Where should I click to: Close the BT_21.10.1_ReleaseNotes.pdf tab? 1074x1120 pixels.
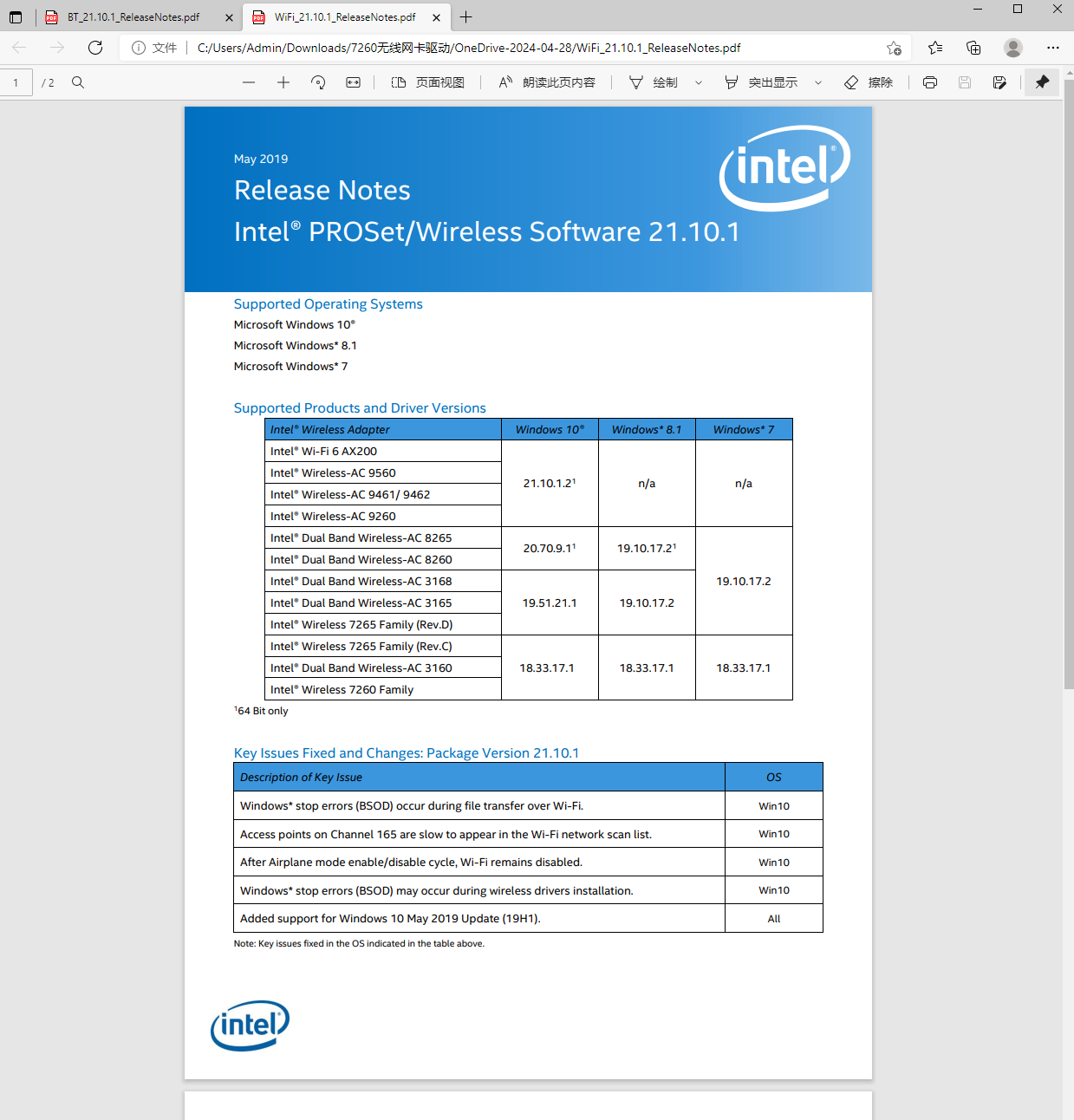(x=229, y=17)
